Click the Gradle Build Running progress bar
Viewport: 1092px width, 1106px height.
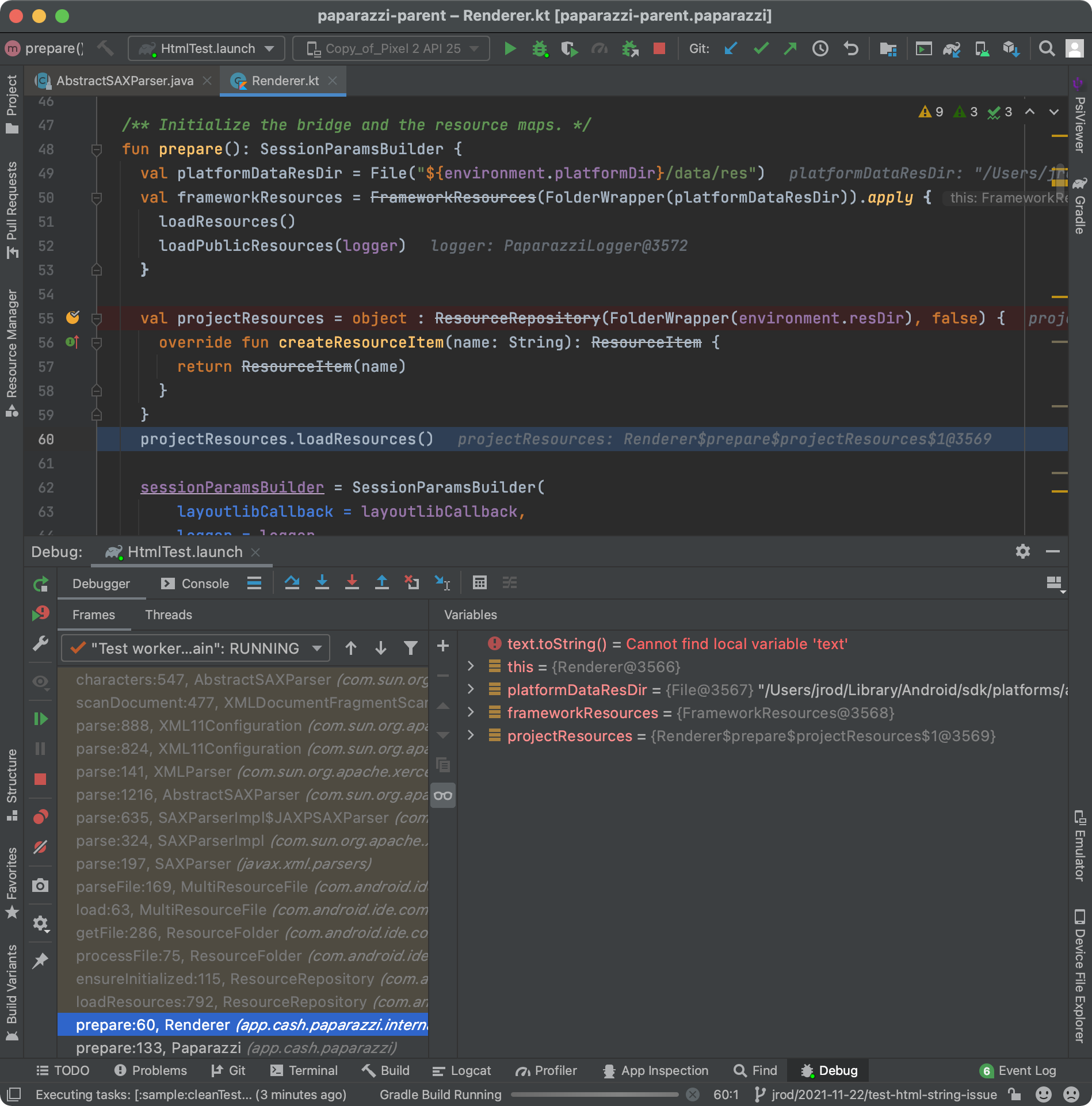pos(593,1094)
